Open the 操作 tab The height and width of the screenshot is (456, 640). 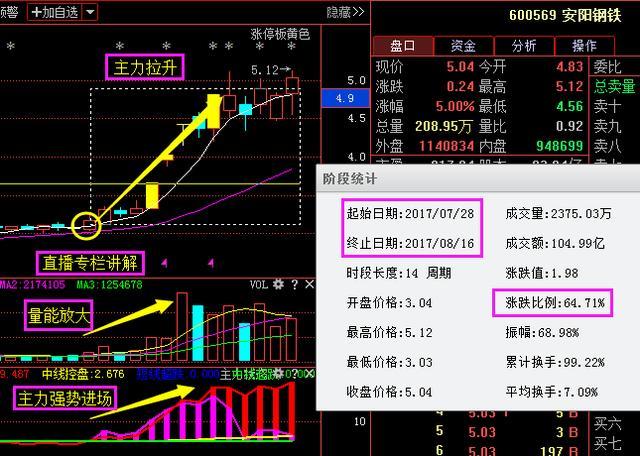pyautogui.click(x=584, y=46)
